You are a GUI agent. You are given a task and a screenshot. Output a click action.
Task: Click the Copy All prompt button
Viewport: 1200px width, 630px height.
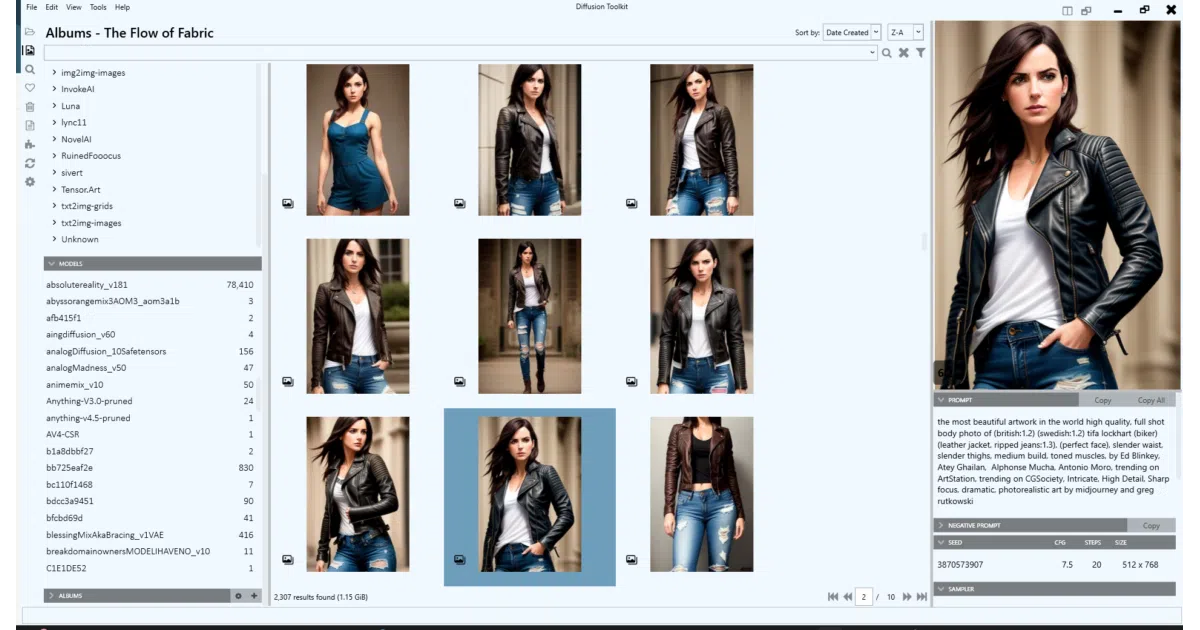tap(1151, 400)
